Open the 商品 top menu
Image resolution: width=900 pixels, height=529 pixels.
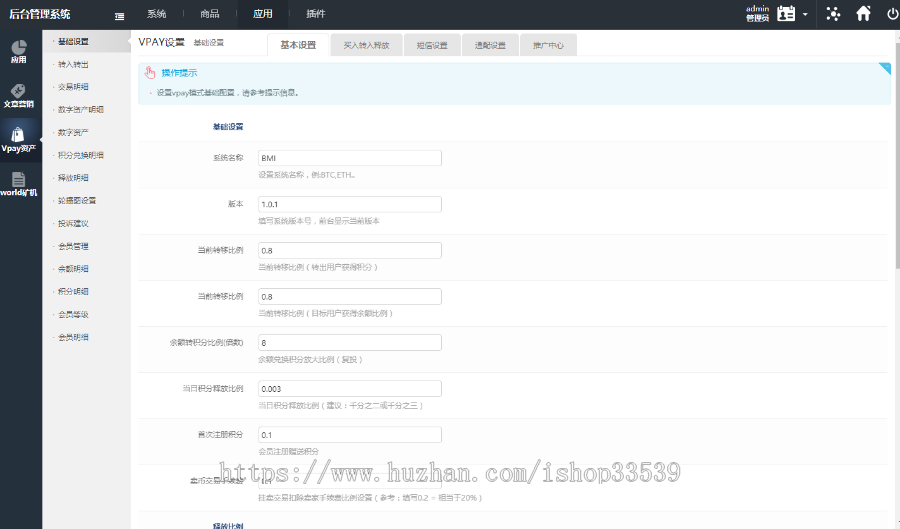pyautogui.click(x=210, y=14)
